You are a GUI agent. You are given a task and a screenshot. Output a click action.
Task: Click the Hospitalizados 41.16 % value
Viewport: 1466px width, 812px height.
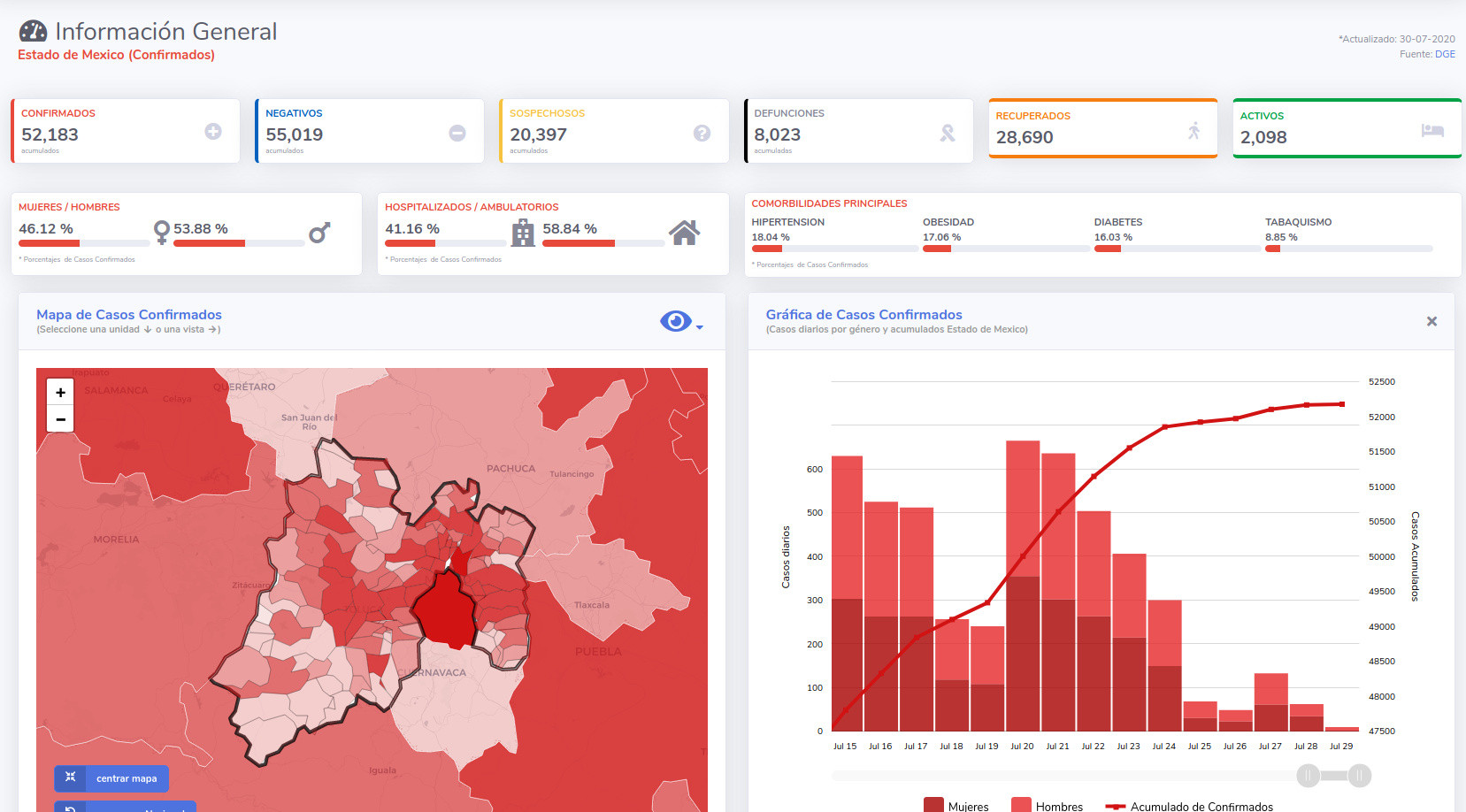412,228
